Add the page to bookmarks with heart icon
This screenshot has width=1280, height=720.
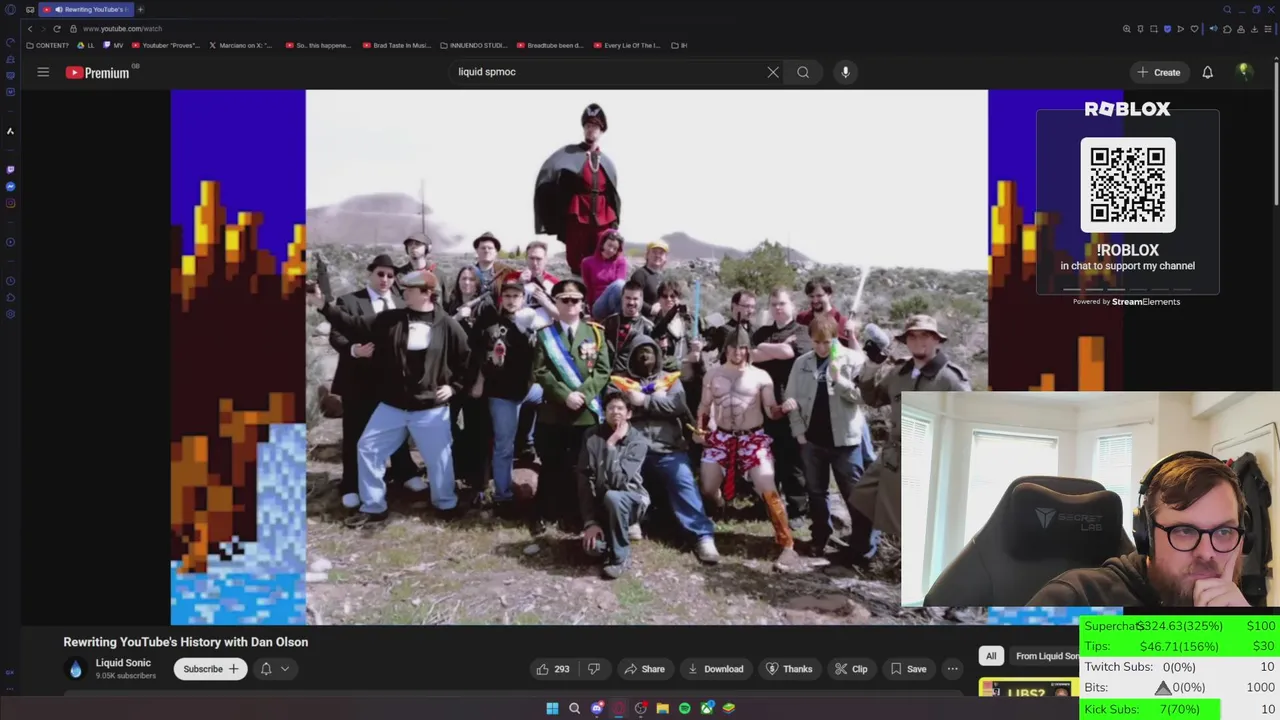tap(1194, 29)
